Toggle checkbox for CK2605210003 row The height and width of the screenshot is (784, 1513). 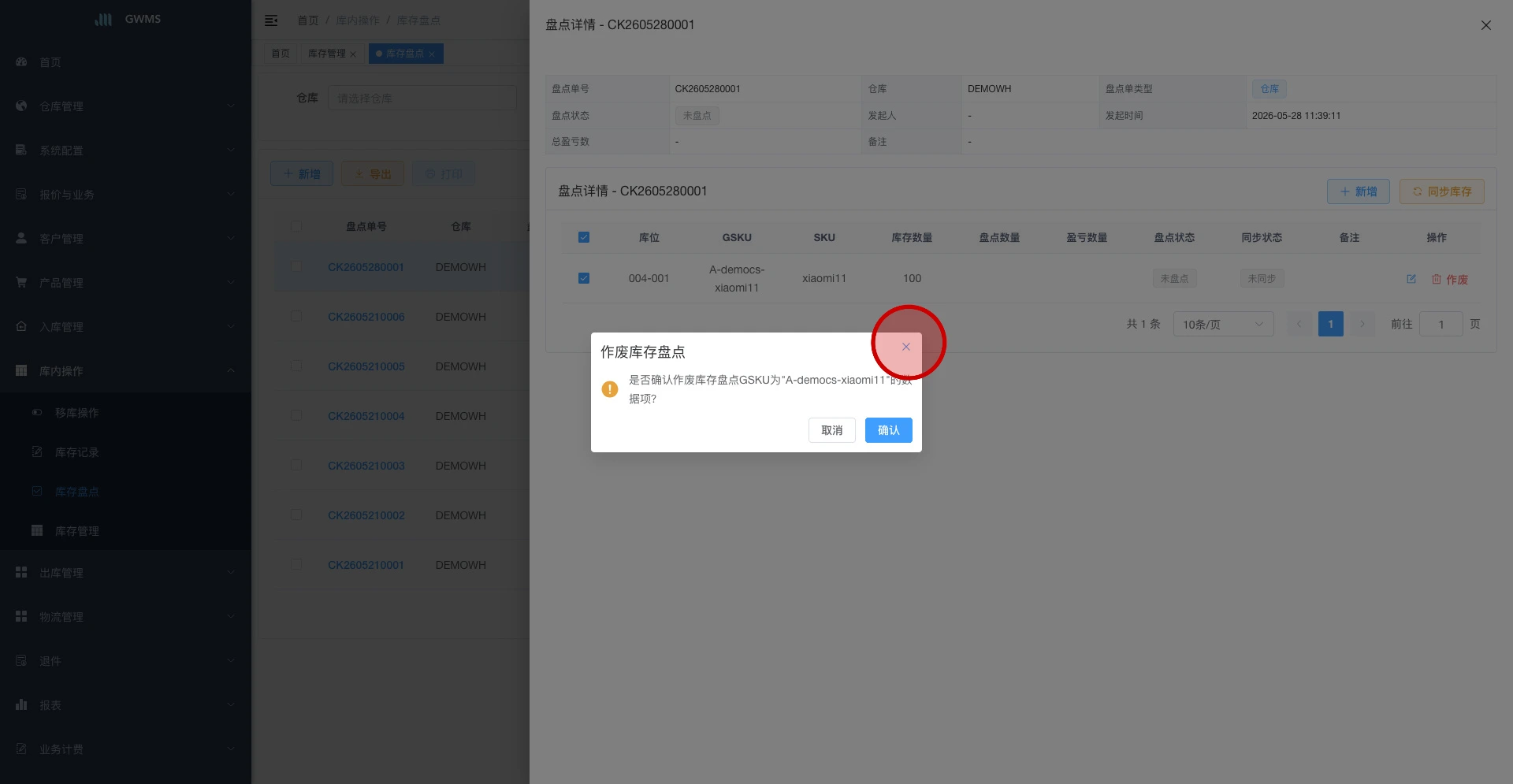296,466
